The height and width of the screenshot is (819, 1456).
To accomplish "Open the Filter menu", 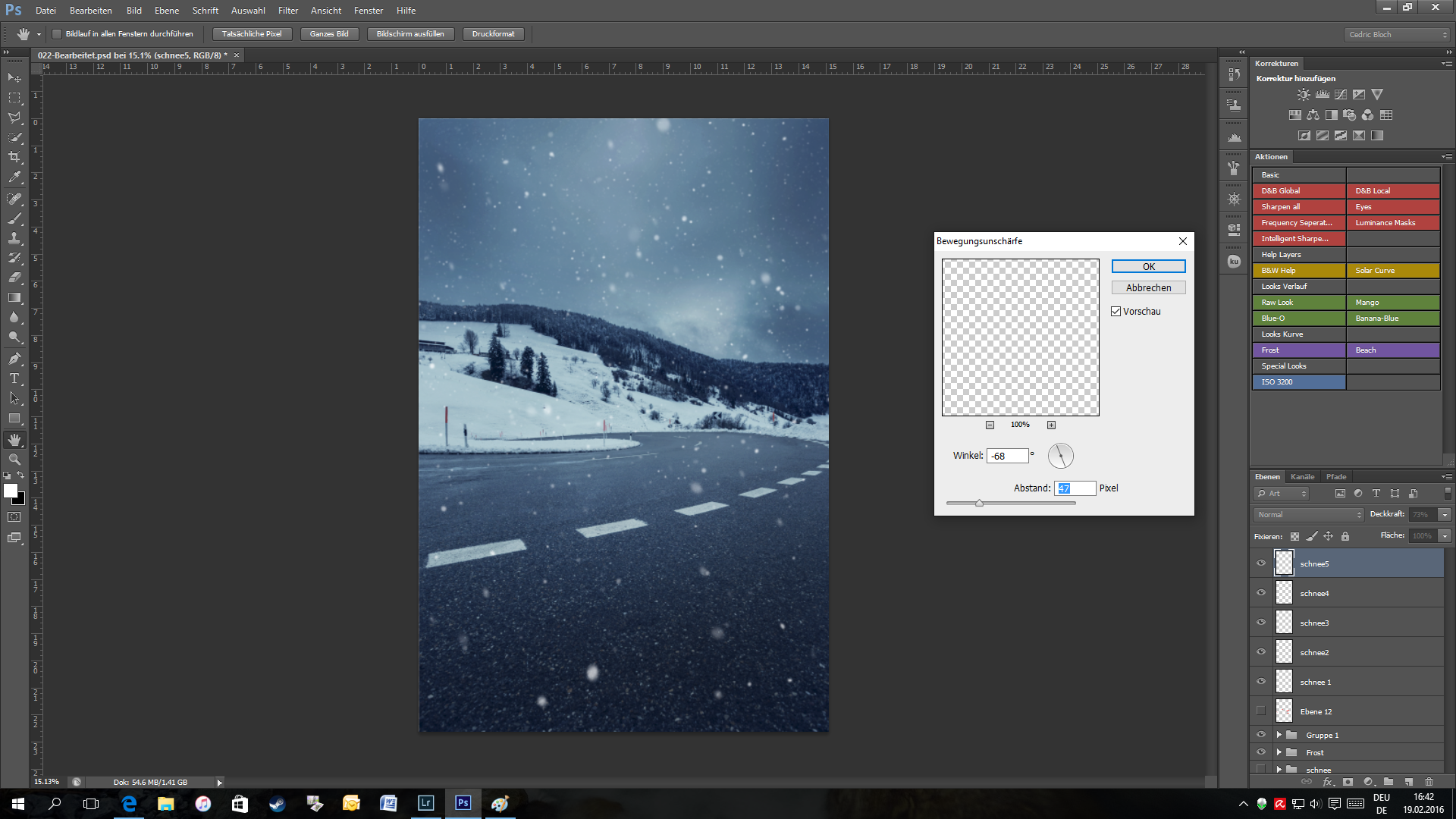I will pos(288,11).
